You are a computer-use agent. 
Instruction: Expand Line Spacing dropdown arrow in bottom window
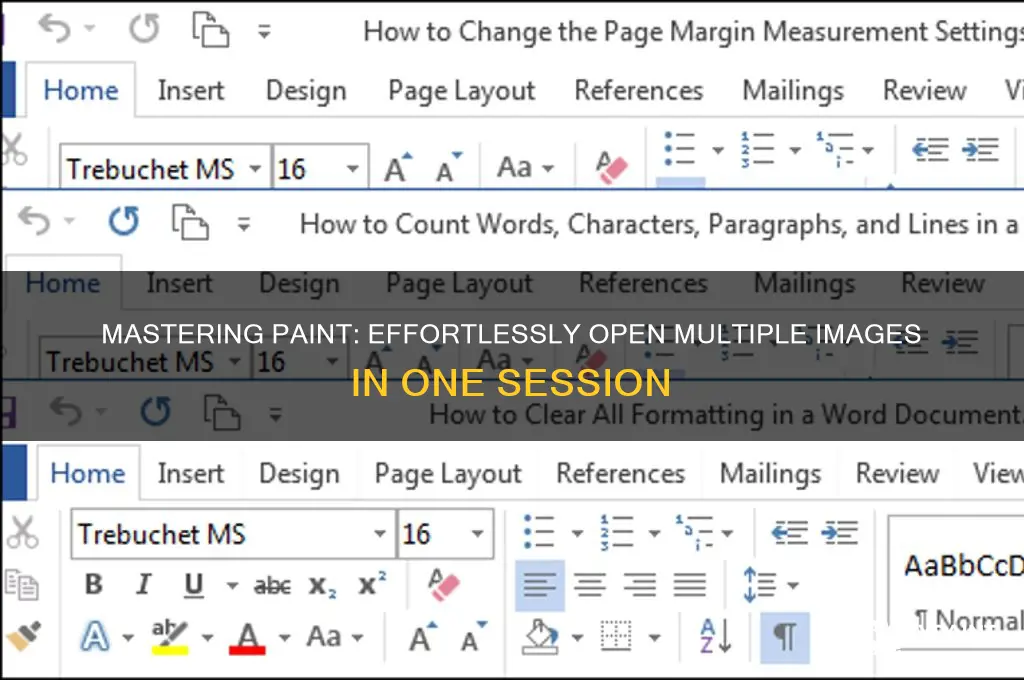(793, 585)
